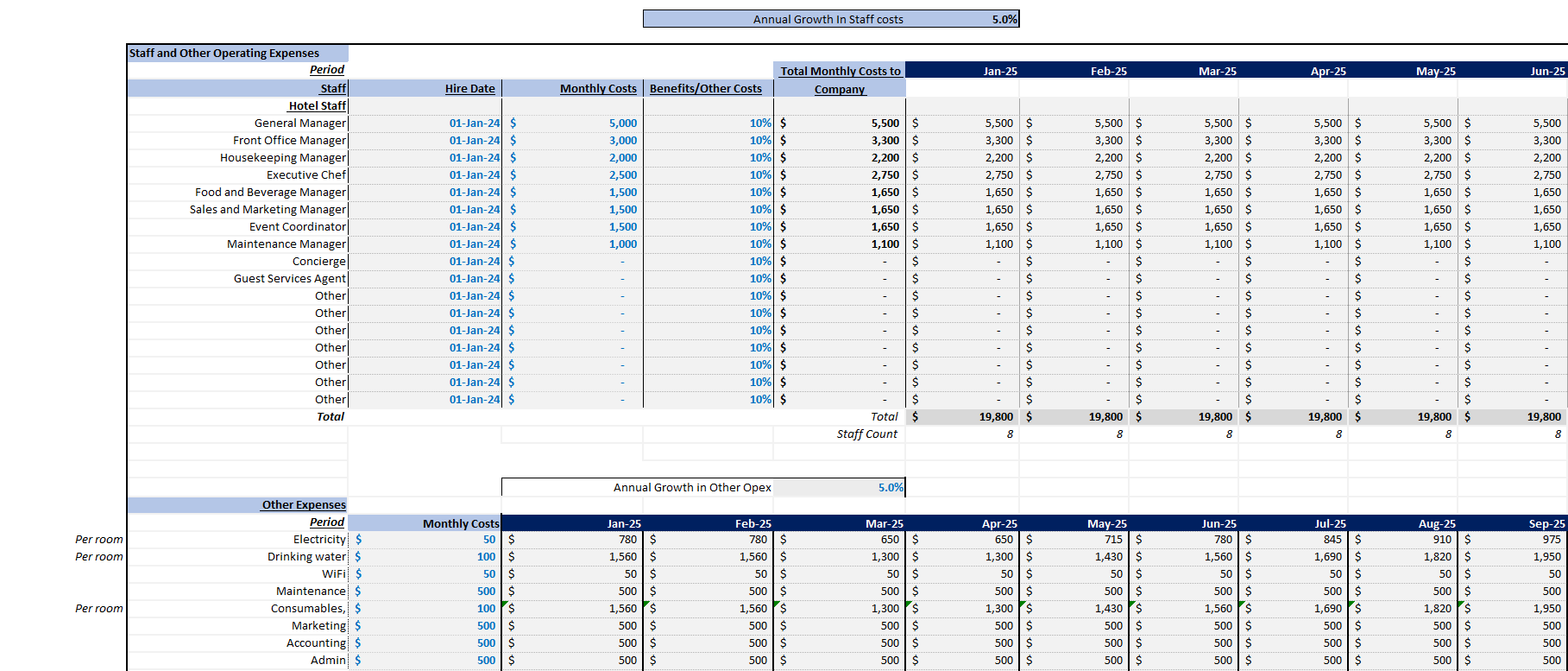Select the Benefits/Other Costs column header
The height and width of the screenshot is (671, 1568).
pyautogui.click(x=705, y=89)
